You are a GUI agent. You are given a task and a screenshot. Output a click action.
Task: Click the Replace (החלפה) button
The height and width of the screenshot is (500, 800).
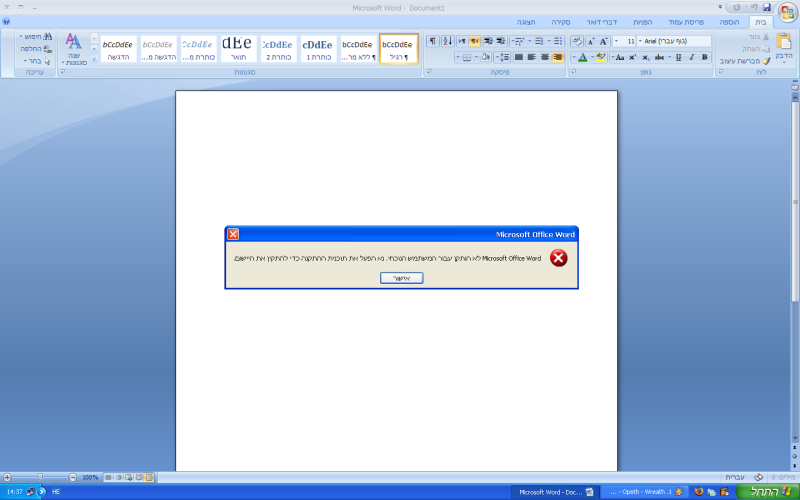[x=36, y=49]
